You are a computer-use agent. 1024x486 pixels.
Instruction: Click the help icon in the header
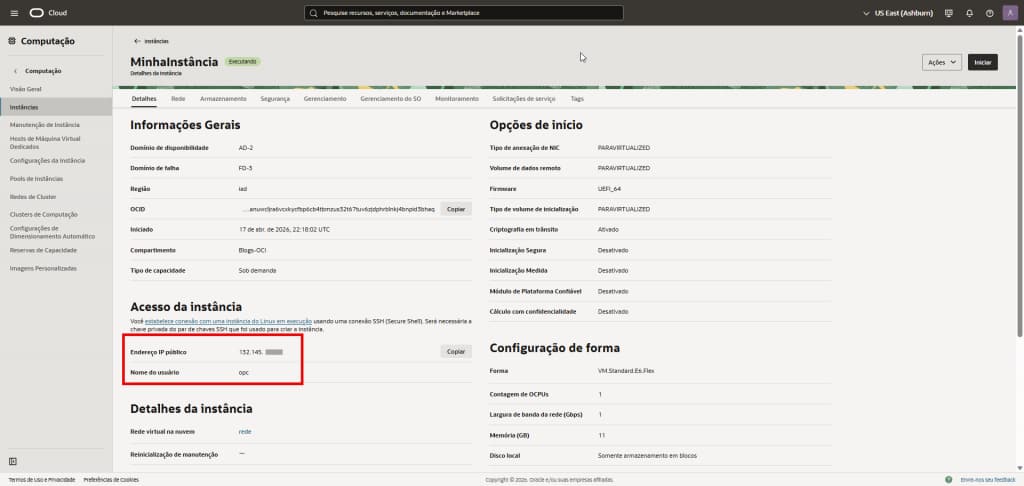click(989, 13)
